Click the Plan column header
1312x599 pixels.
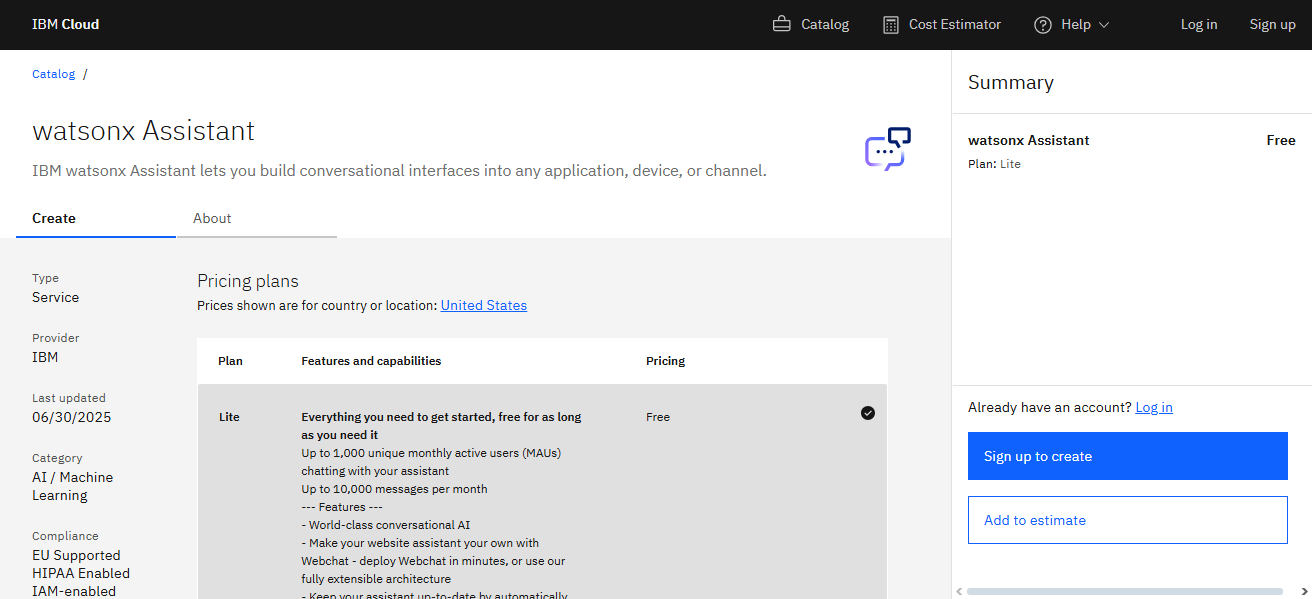[x=230, y=361]
